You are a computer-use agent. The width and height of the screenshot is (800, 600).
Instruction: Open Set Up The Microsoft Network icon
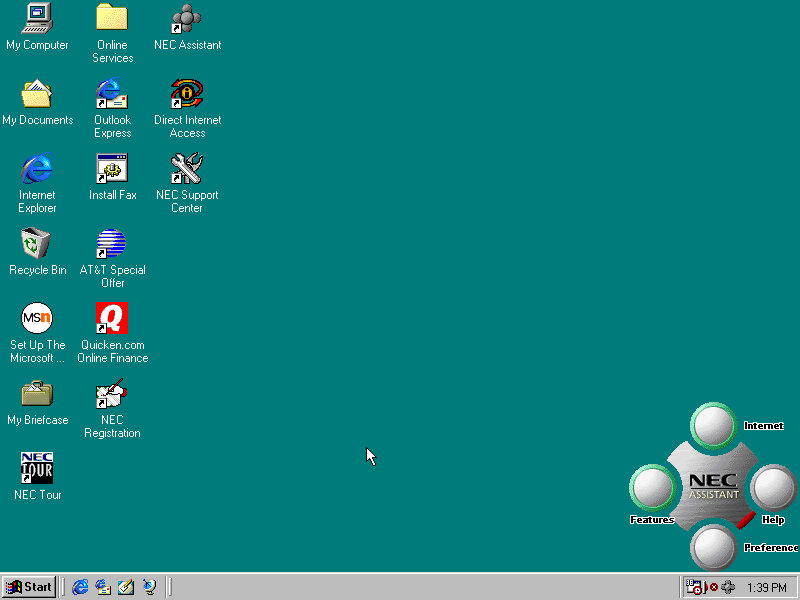point(37,319)
